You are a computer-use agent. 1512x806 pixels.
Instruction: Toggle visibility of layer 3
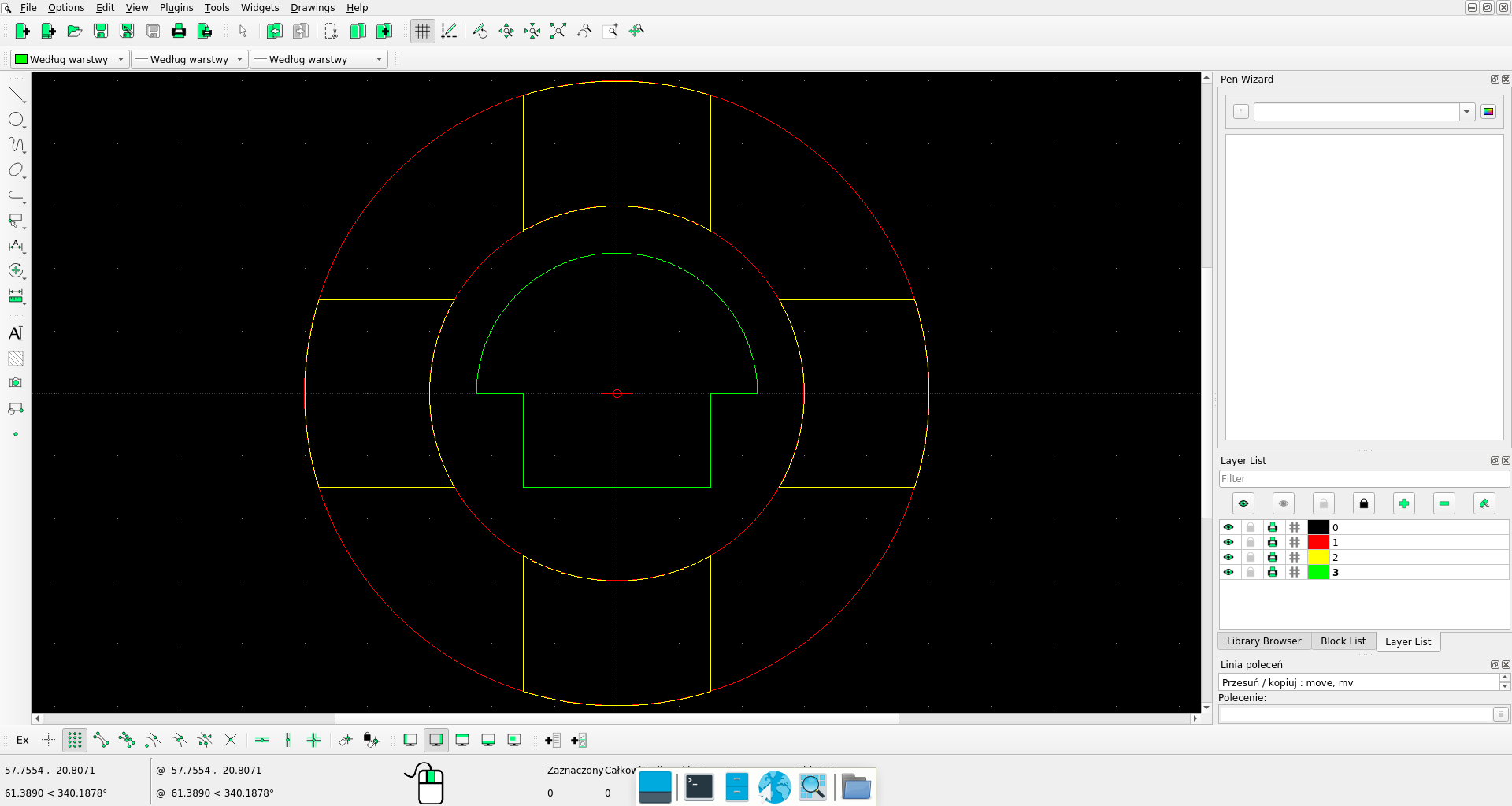[x=1228, y=572]
